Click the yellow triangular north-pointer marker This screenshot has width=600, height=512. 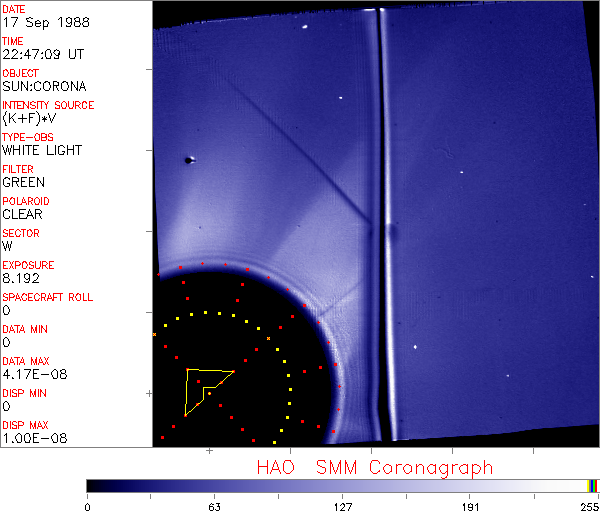pos(204,388)
